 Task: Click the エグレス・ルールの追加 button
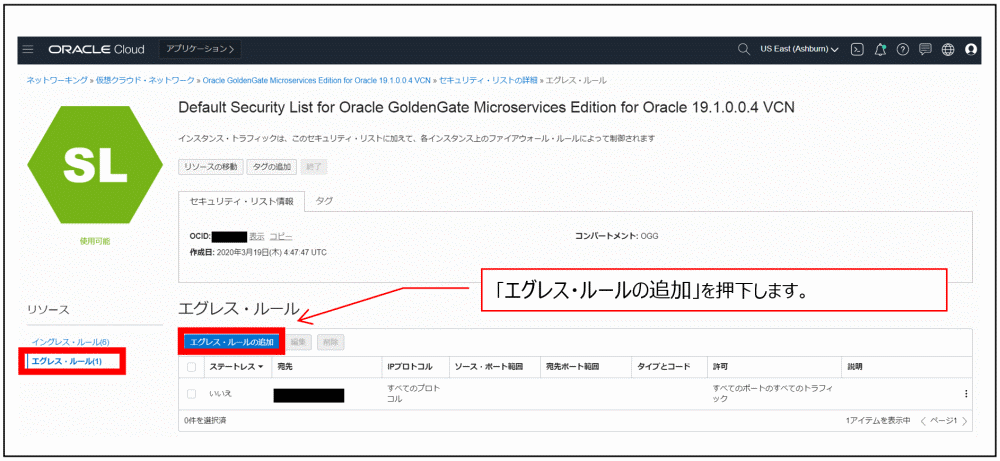pyautogui.click(x=232, y=342)
